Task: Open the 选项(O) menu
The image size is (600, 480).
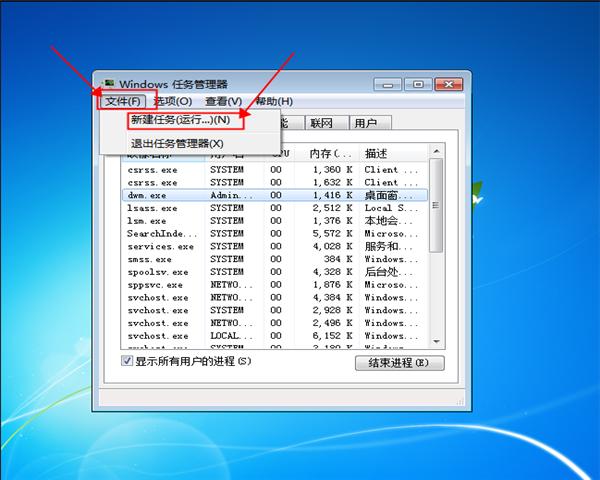Action: point(173,101)
